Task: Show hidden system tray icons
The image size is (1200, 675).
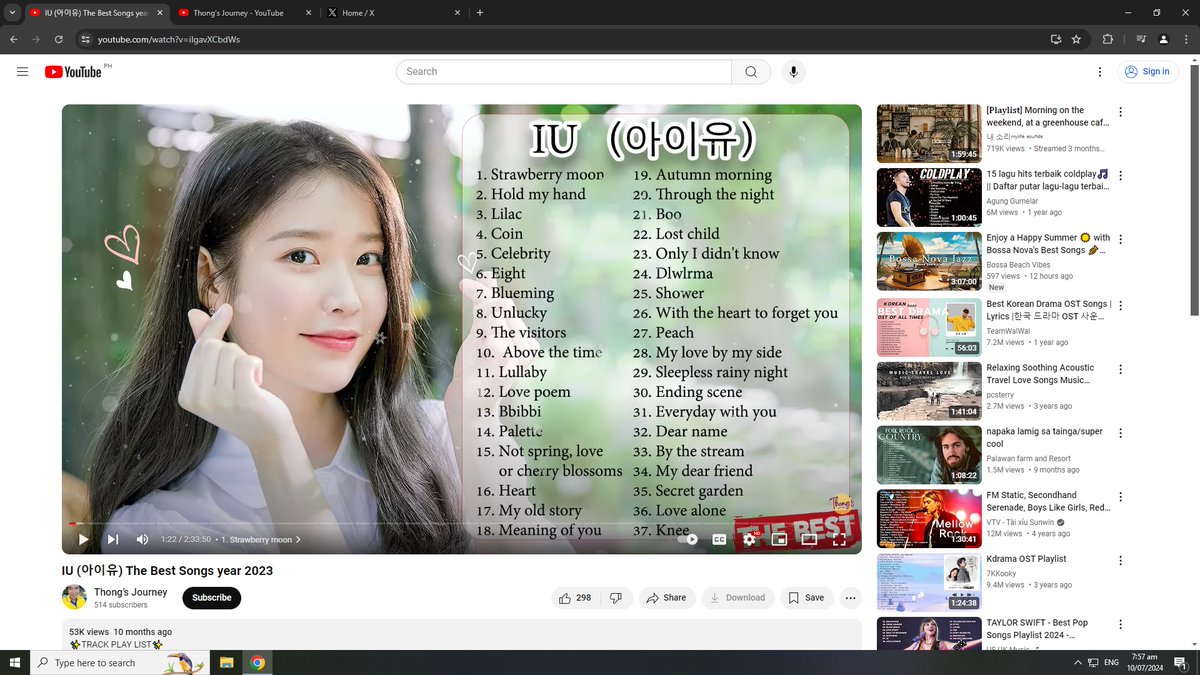Action: pyautogui.click(x=1077, y=662)
